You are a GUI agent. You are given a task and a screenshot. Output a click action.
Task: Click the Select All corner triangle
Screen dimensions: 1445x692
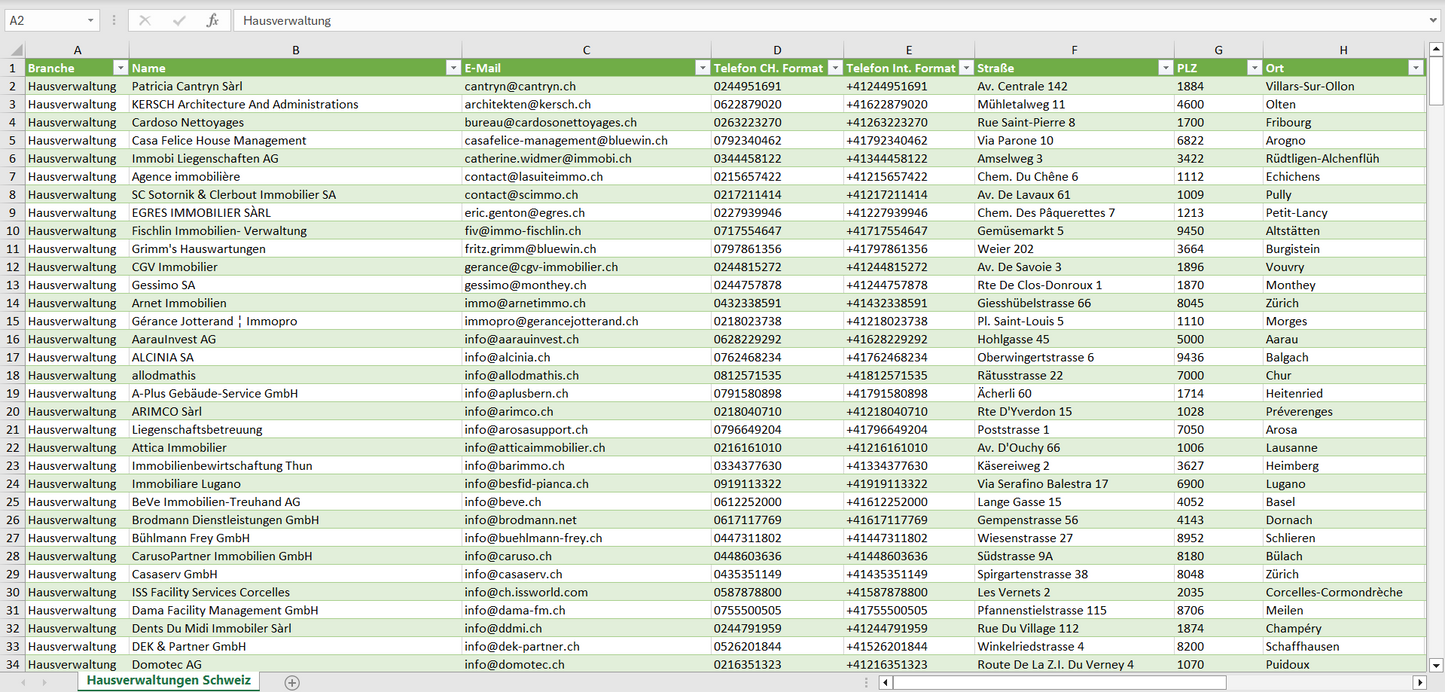tap(16, 50)
